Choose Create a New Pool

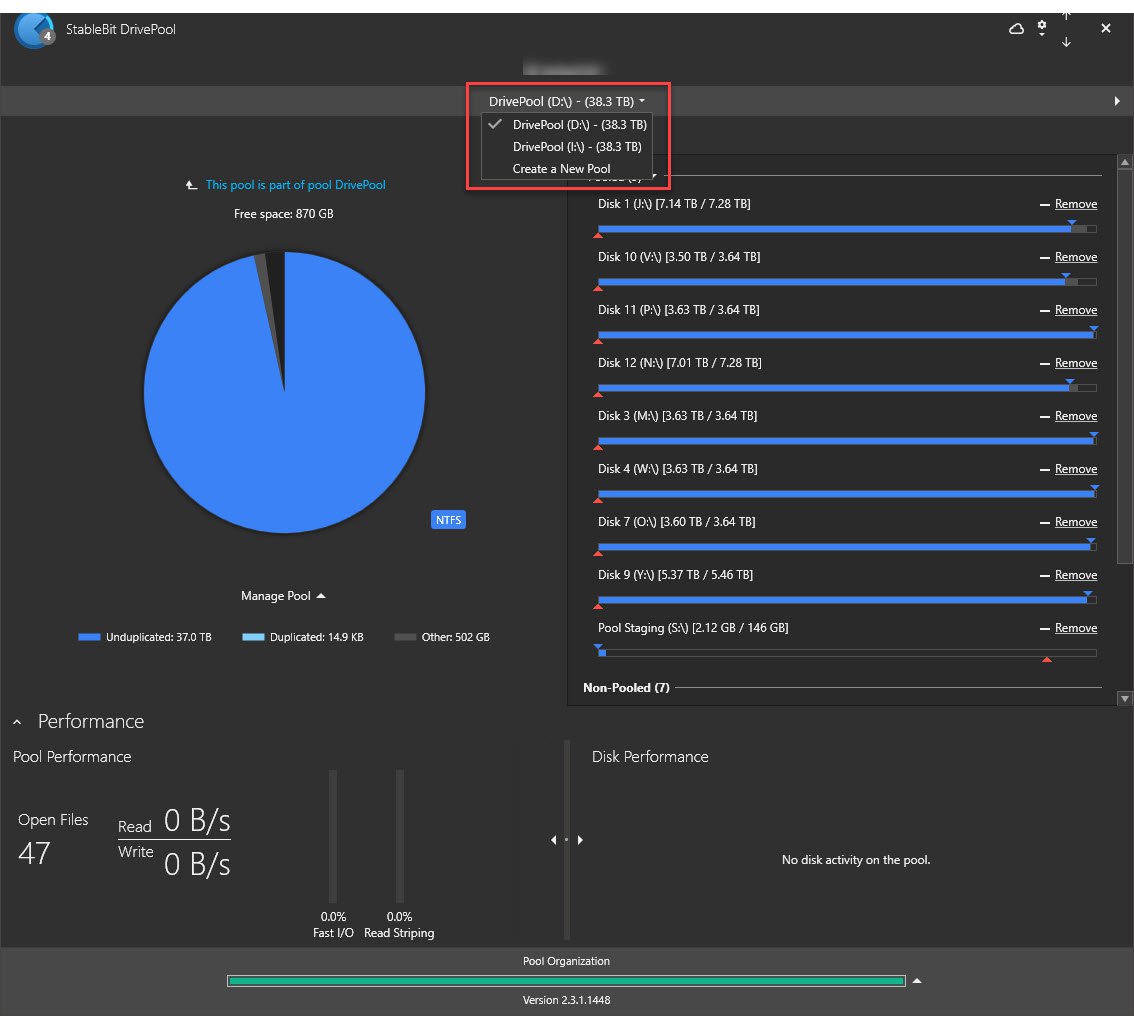click(x=568, y=168)
